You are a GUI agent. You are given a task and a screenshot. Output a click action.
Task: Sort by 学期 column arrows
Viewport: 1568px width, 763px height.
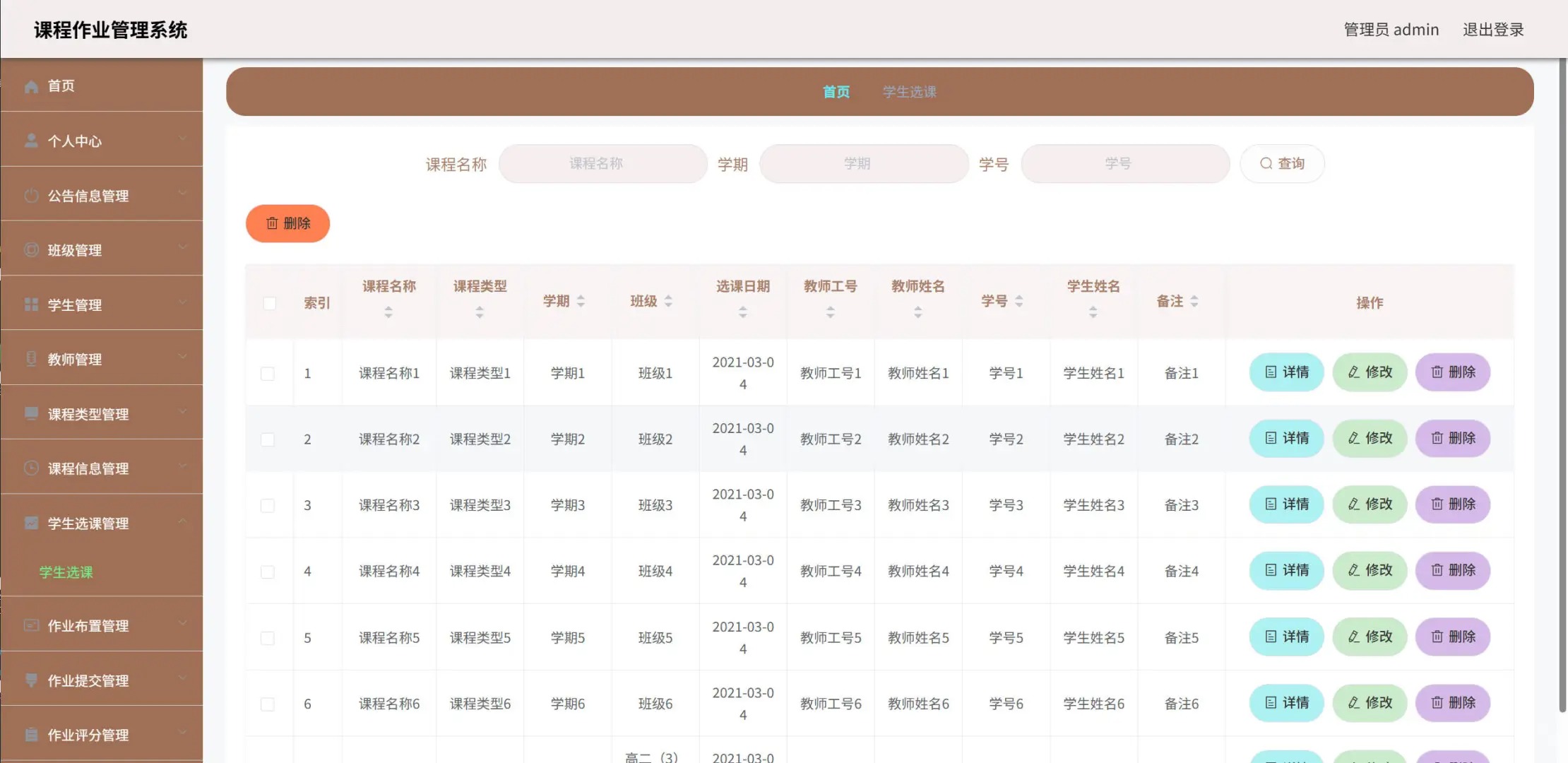click(581, 301)
